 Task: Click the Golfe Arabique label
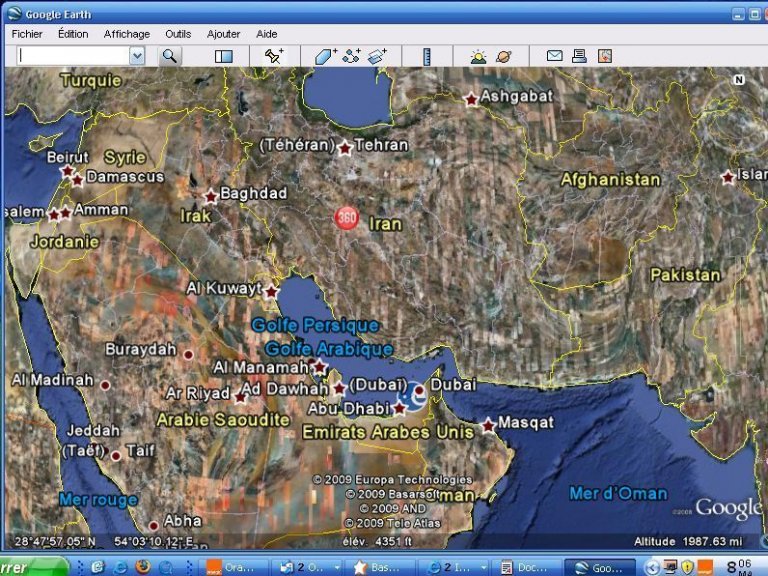click(x=329, y=349)
